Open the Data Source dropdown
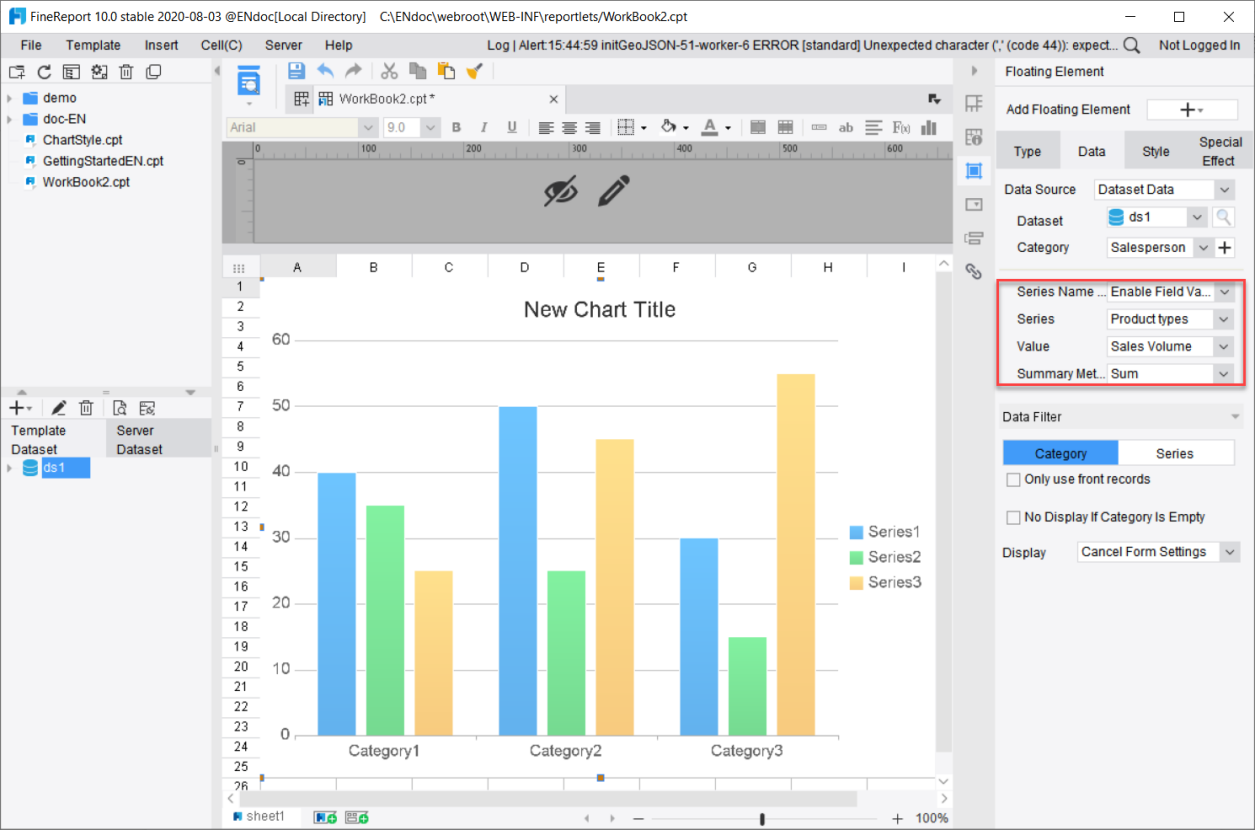The width and height of the screenshot is (1255, 830). point(1164,189)
